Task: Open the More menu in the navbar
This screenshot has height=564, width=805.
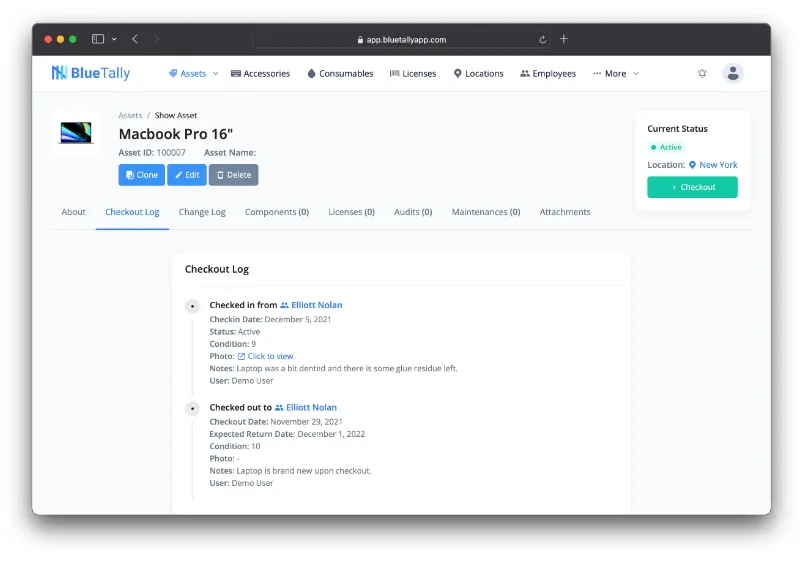Action: coord(609,73)
